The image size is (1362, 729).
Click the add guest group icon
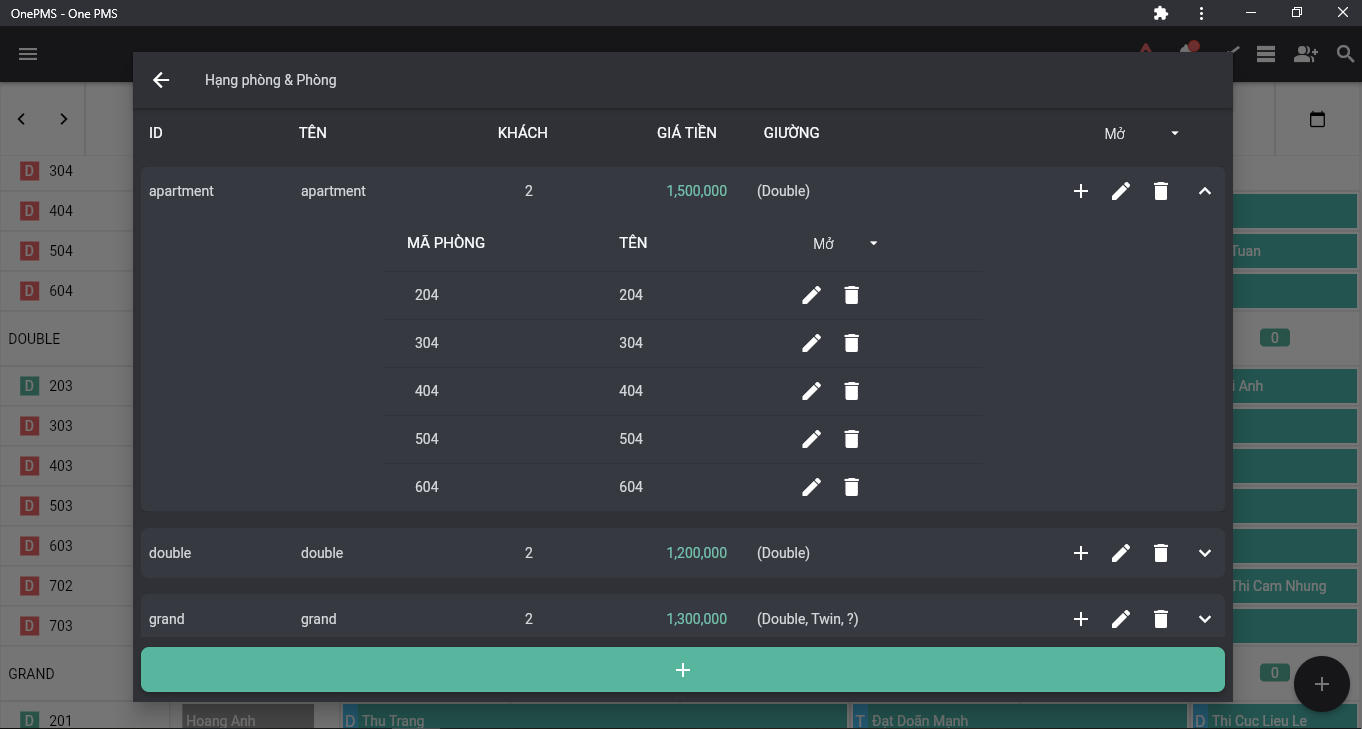coord(1305,54)
